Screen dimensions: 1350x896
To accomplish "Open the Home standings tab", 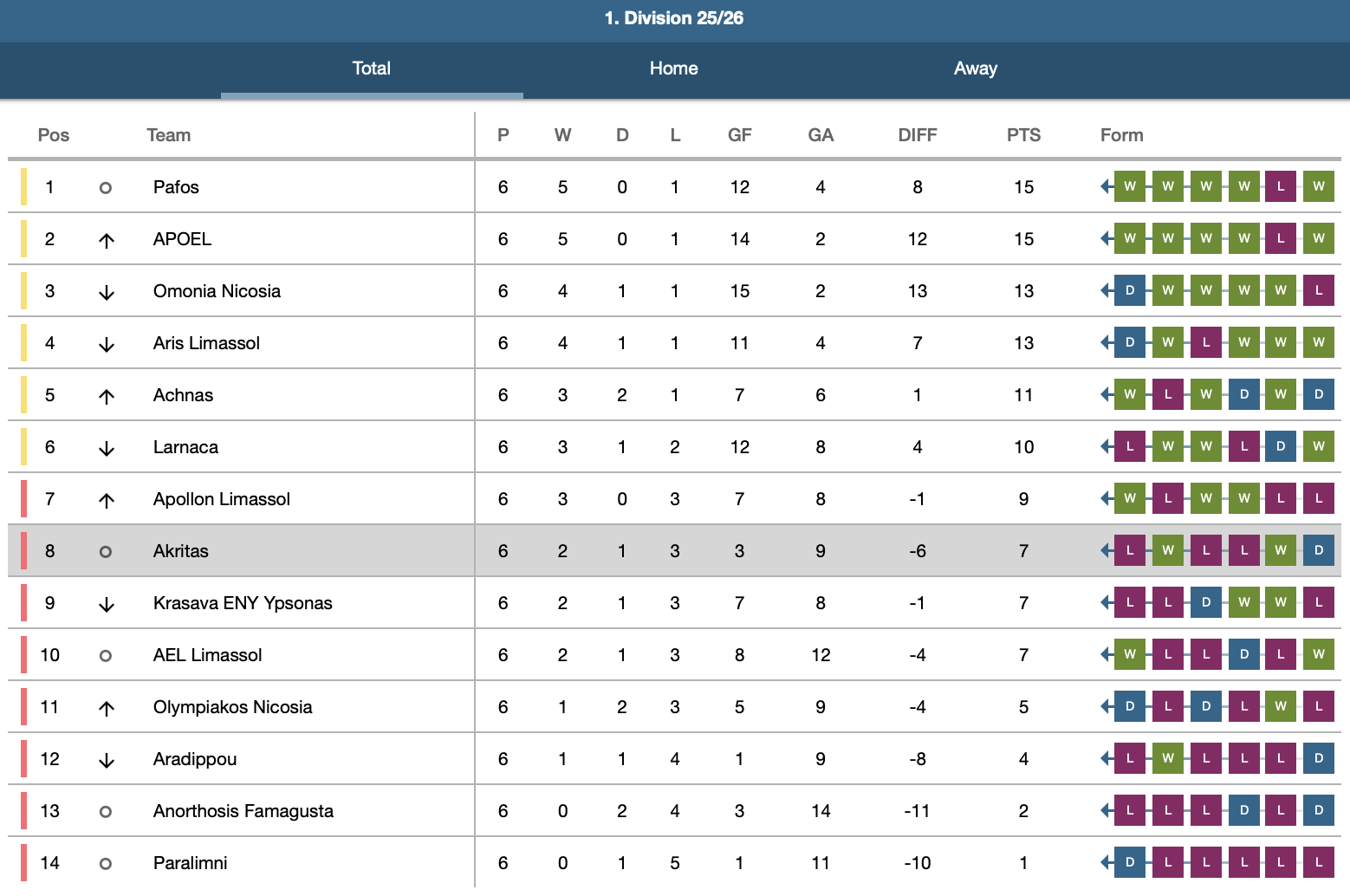I will click(x=673, y=68).
